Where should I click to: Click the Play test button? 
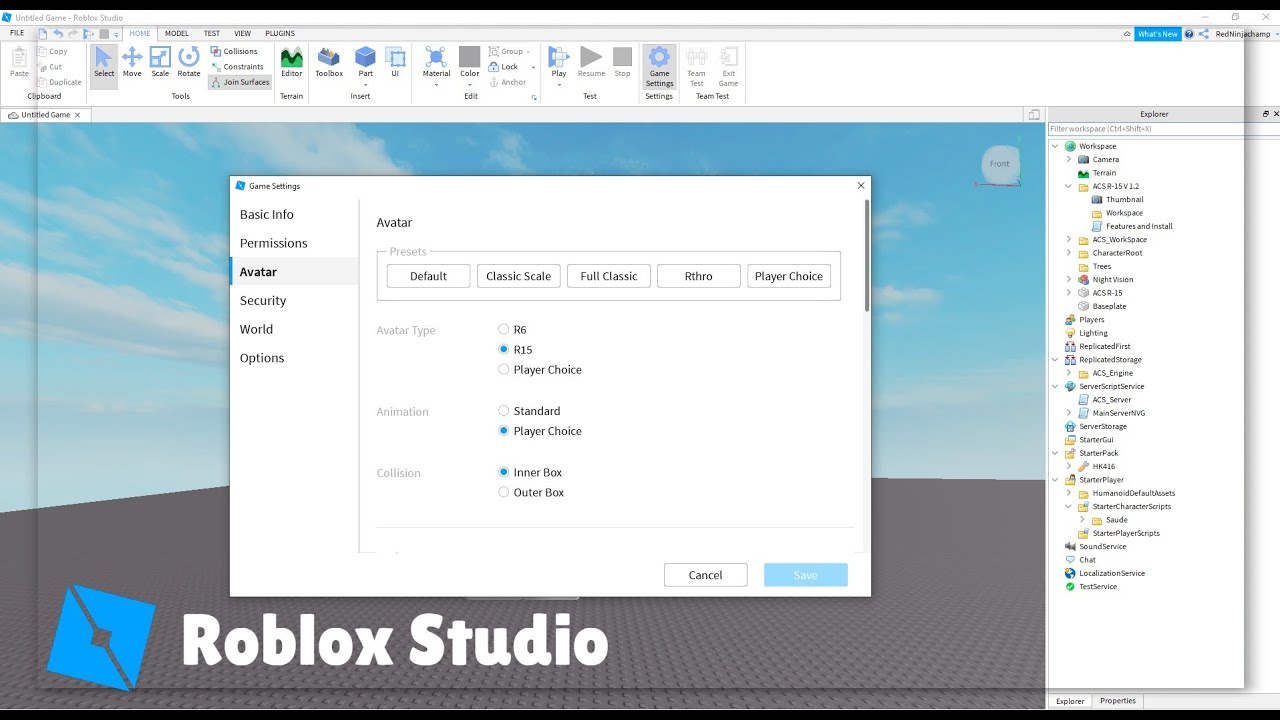559,64
